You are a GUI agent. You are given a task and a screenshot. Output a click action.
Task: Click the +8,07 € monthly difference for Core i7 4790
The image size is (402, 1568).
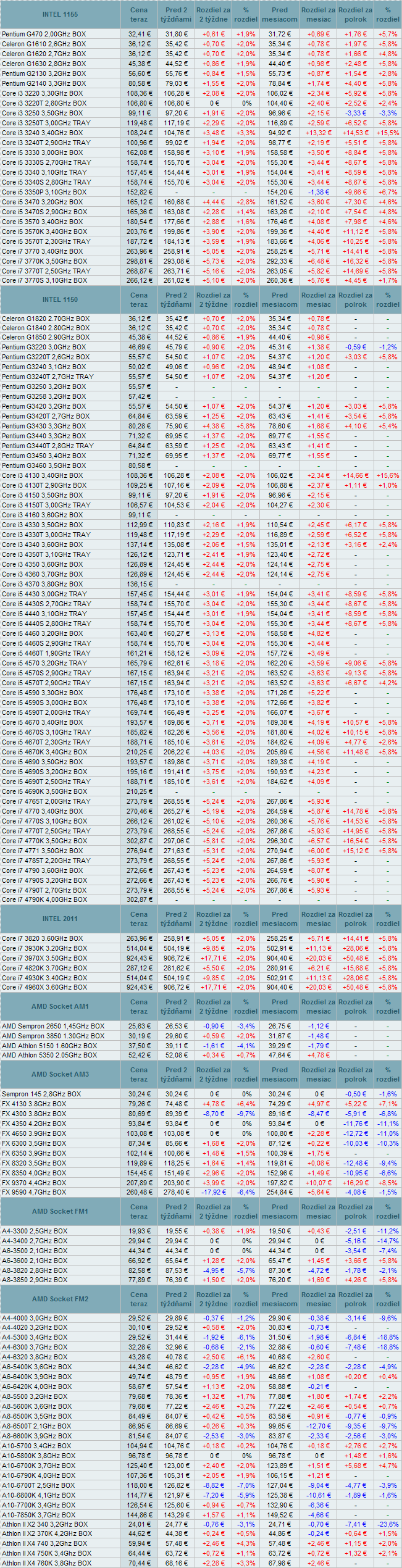319,870
